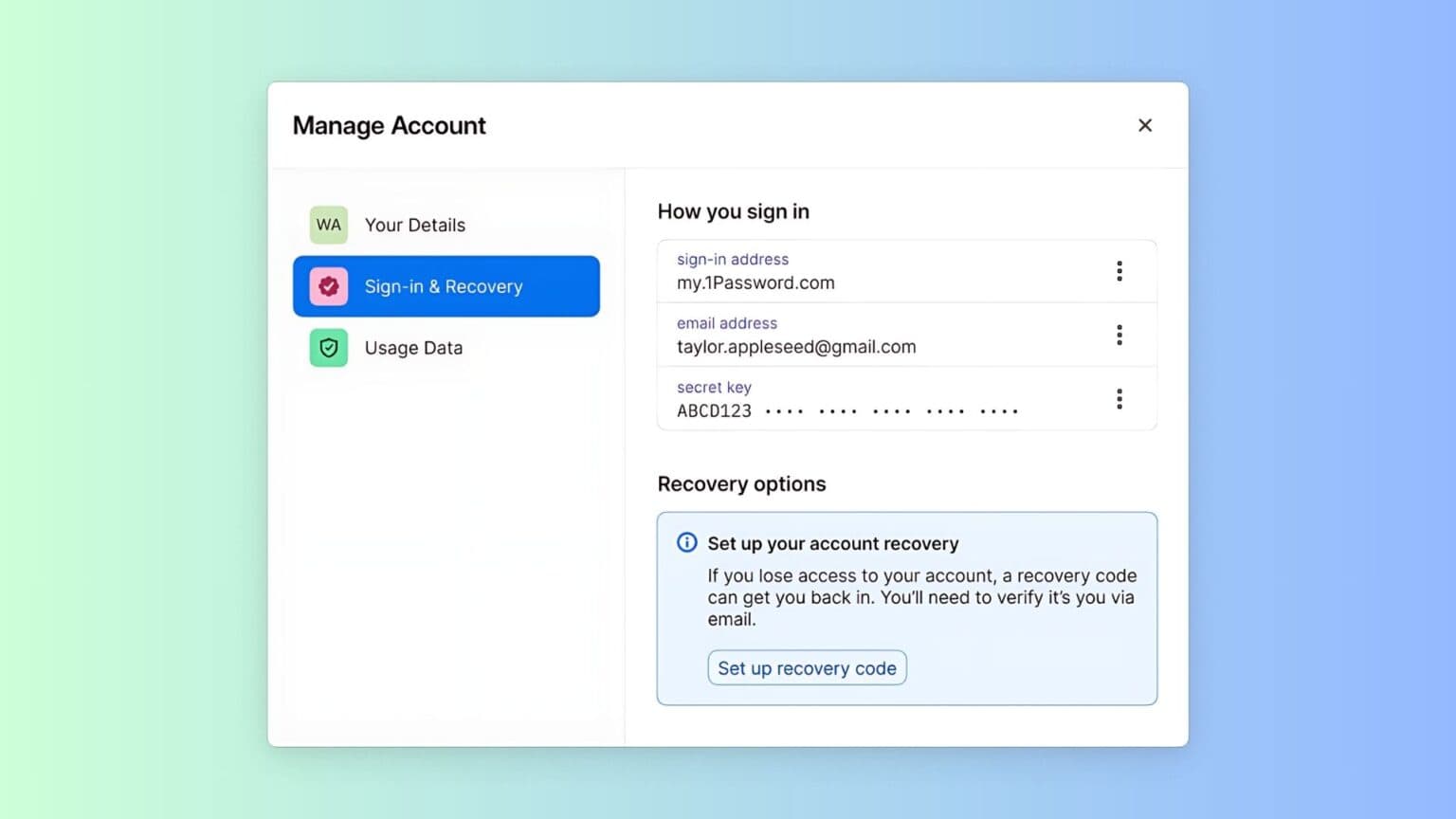Click the red checkmark badge icon
The height and width of the screenshot is (819, 1456).
(x=329, y=286)
